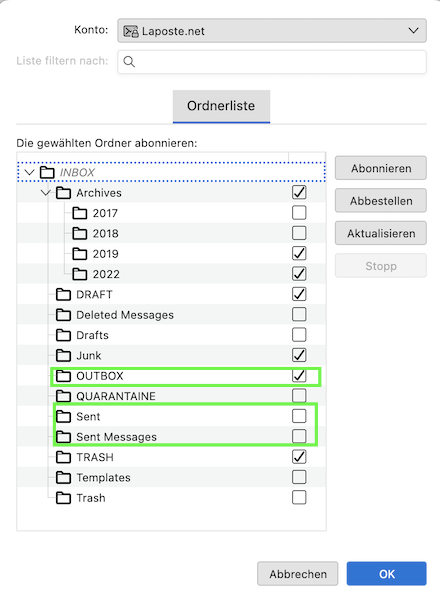
Task: Click the Aktualisieren button
Action: [x=381, y=233]
